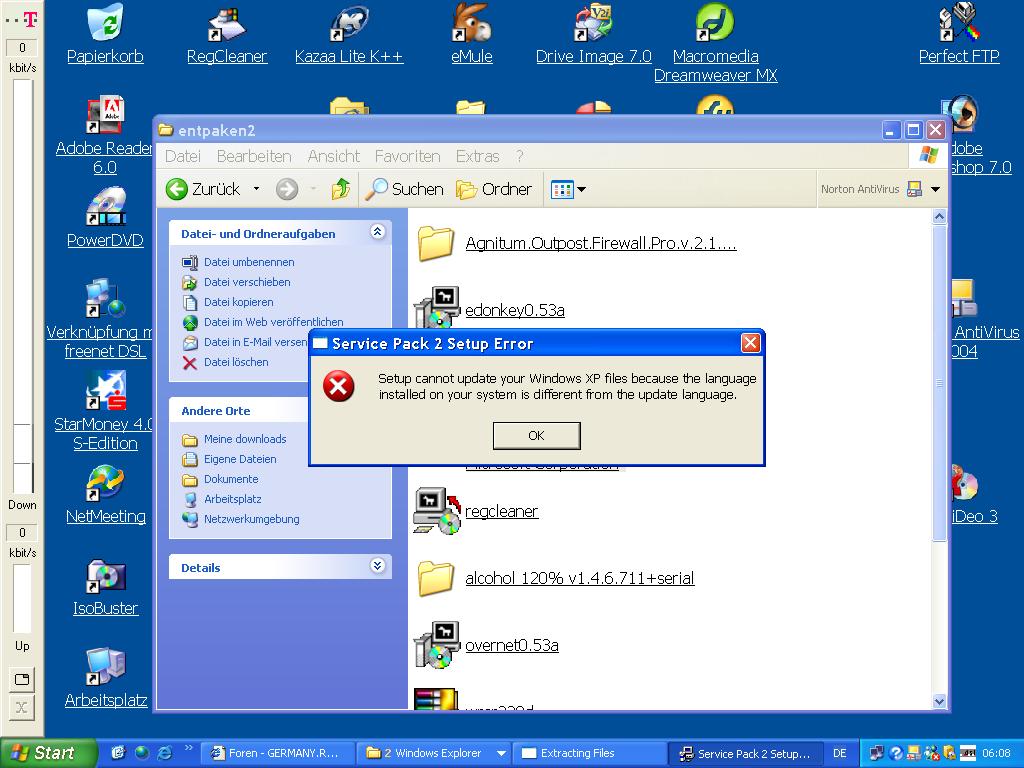Screen dimensions: 1024x768
Task: Click the DE language indicator
Action: coord(839,754)
